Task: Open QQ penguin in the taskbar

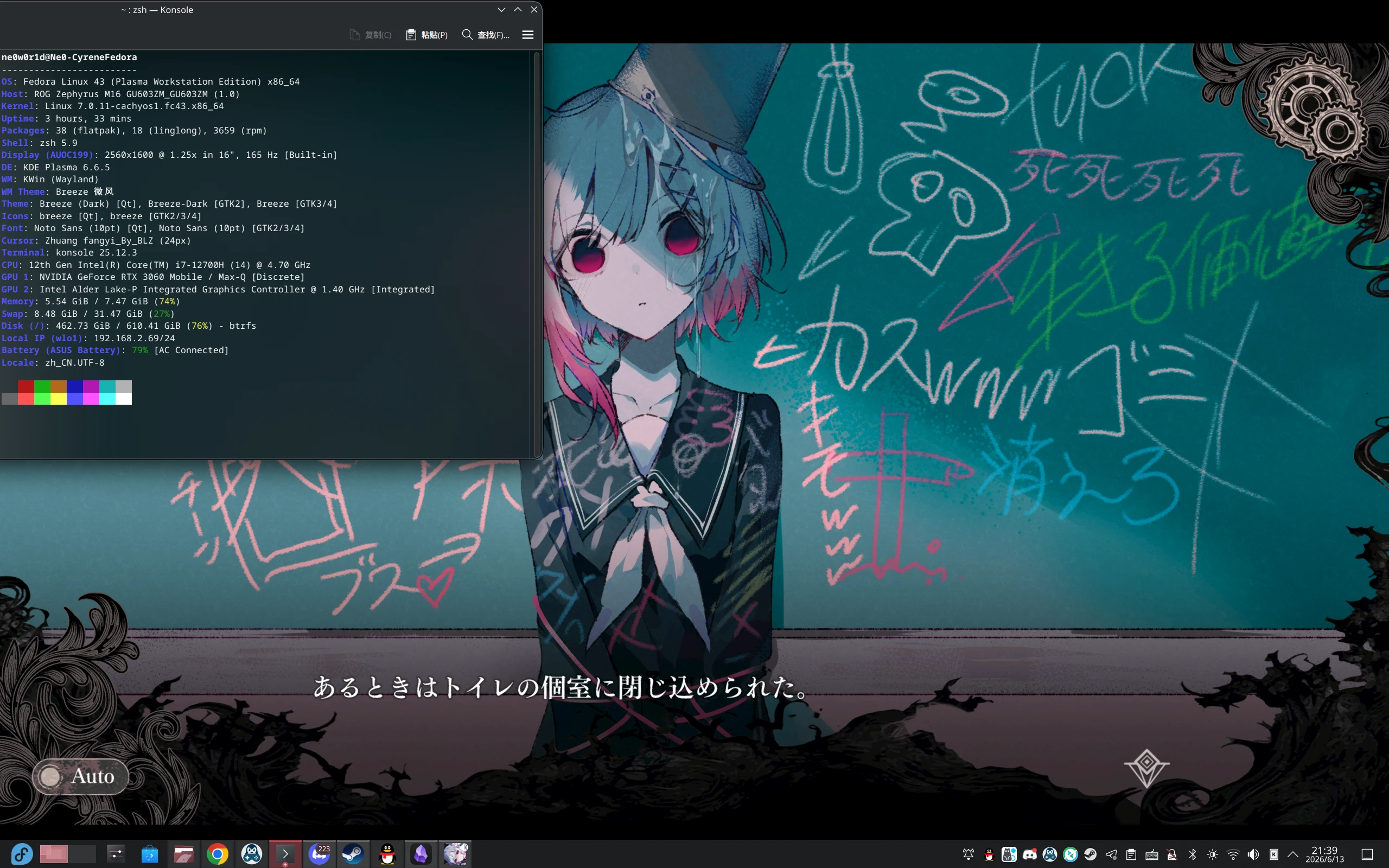Action: click(x=387, y=854)
